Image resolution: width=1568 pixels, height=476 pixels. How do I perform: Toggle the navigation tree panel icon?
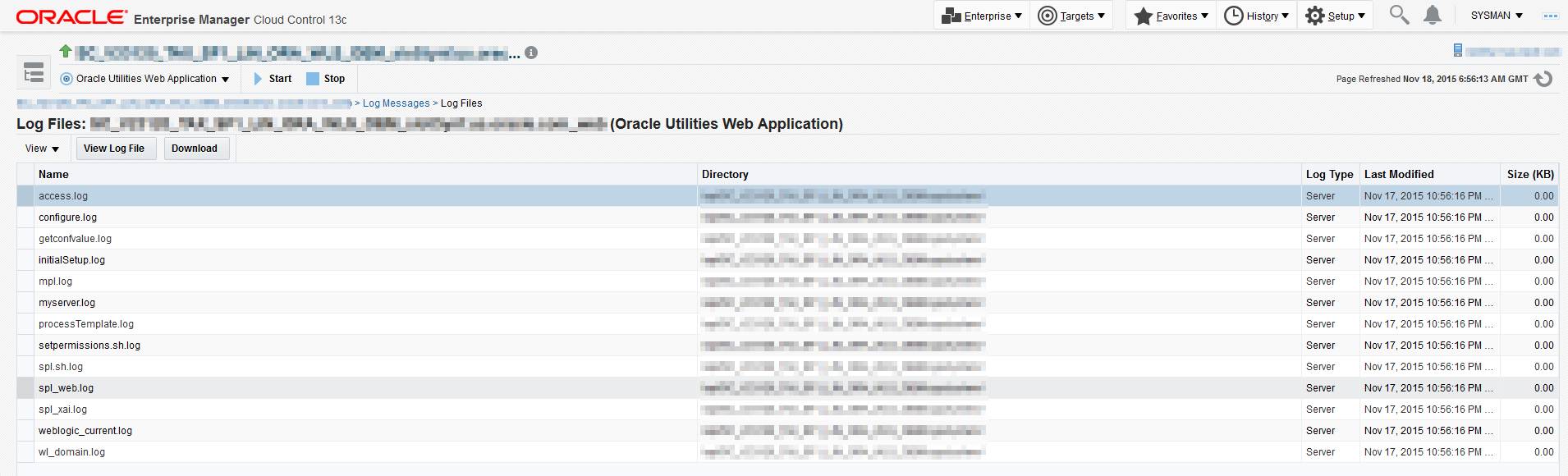pos(34,73)
